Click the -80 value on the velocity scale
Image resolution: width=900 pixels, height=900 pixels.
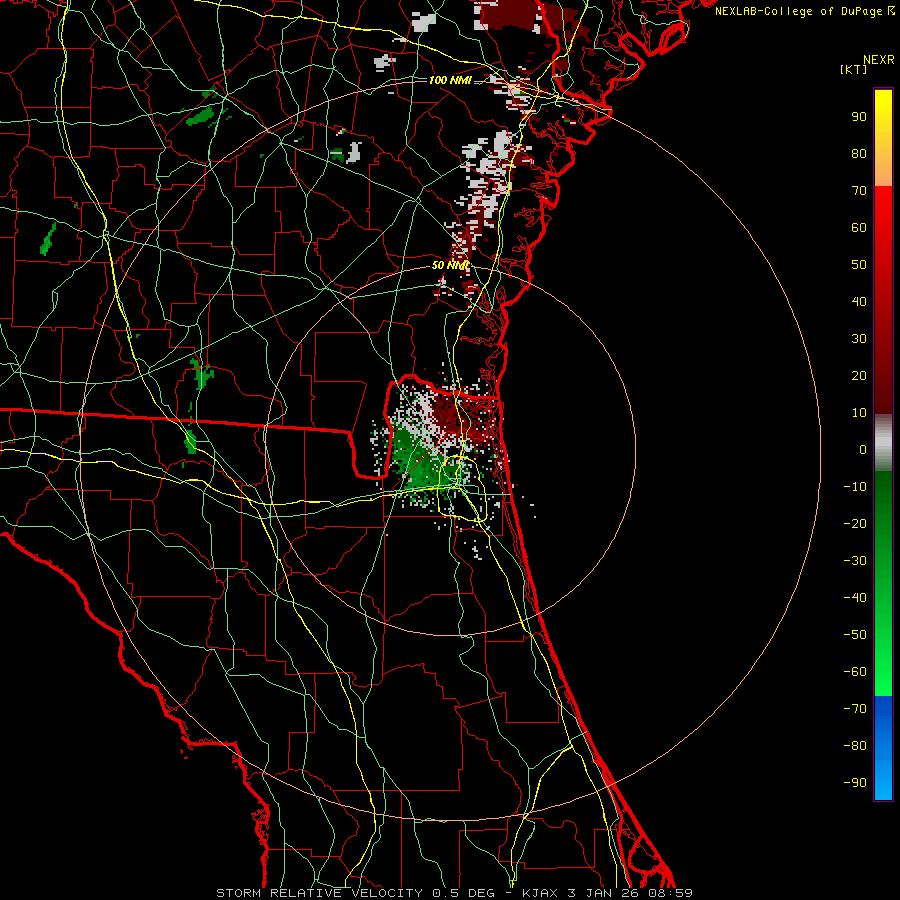coord(855,746)
